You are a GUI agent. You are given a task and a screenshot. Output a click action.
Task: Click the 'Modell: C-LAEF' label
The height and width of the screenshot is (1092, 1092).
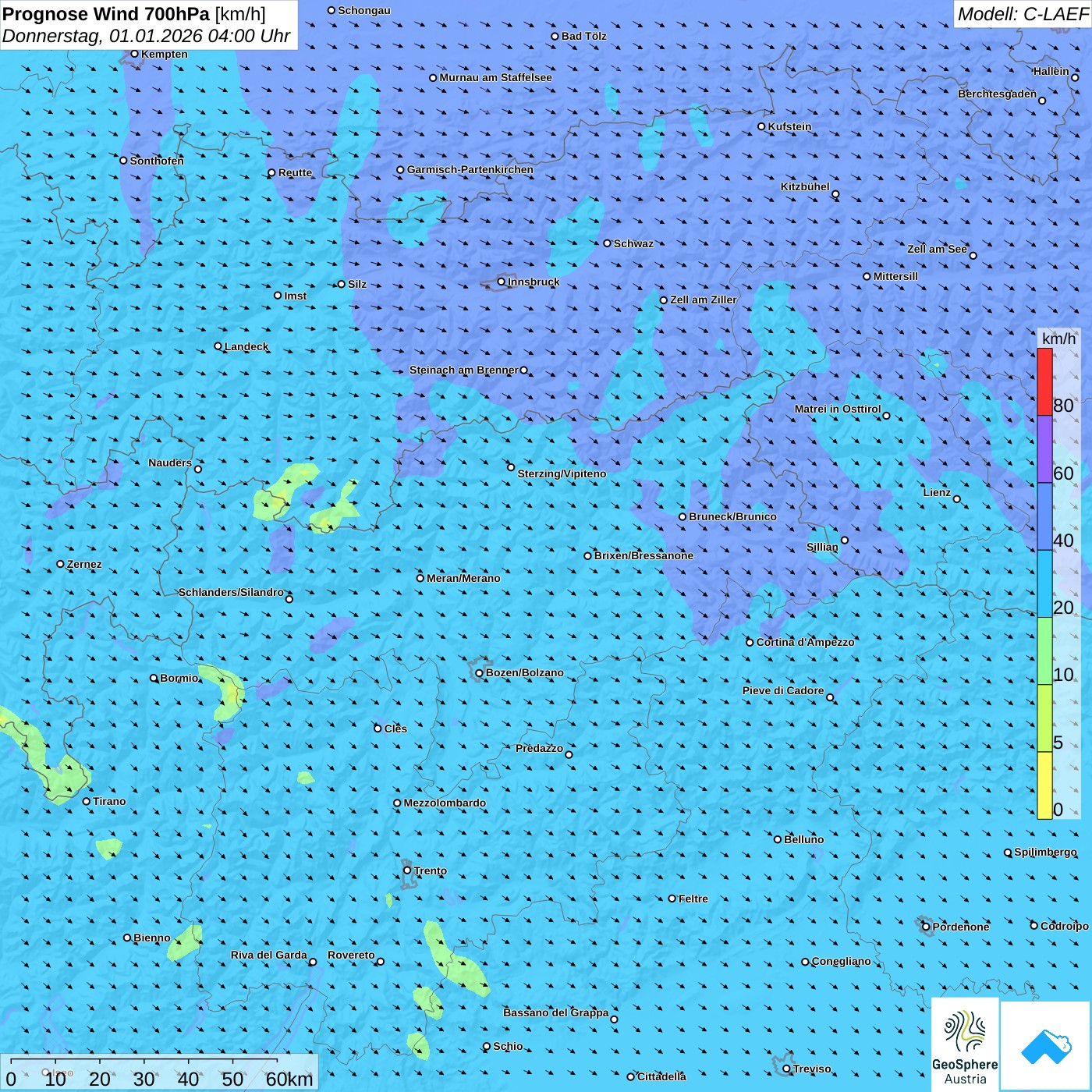(x=1023, y=14)
